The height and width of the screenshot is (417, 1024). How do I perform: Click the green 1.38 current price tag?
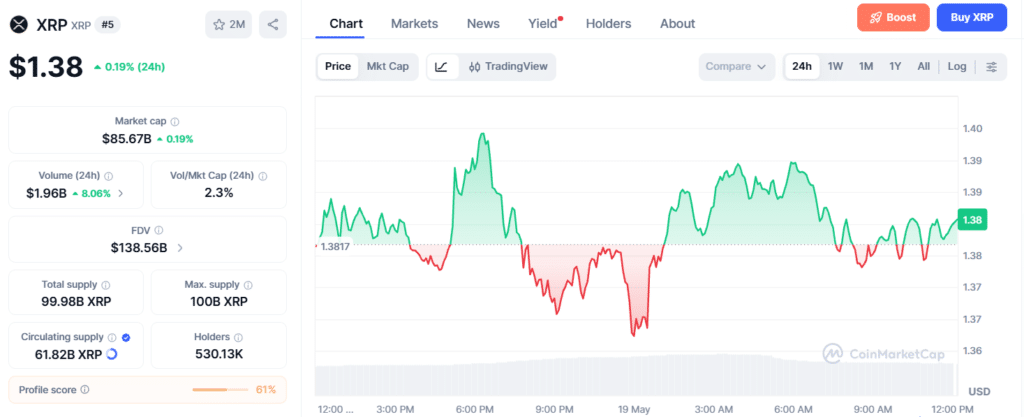pyautogui.click(x=972, y=220)
